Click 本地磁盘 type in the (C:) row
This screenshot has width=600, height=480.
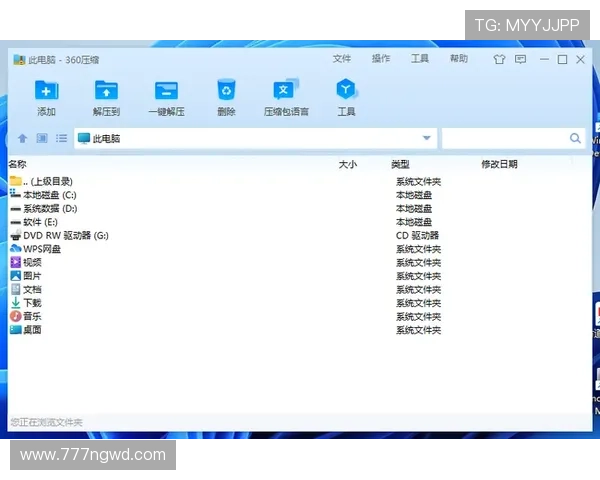click(x=414, y=195)
